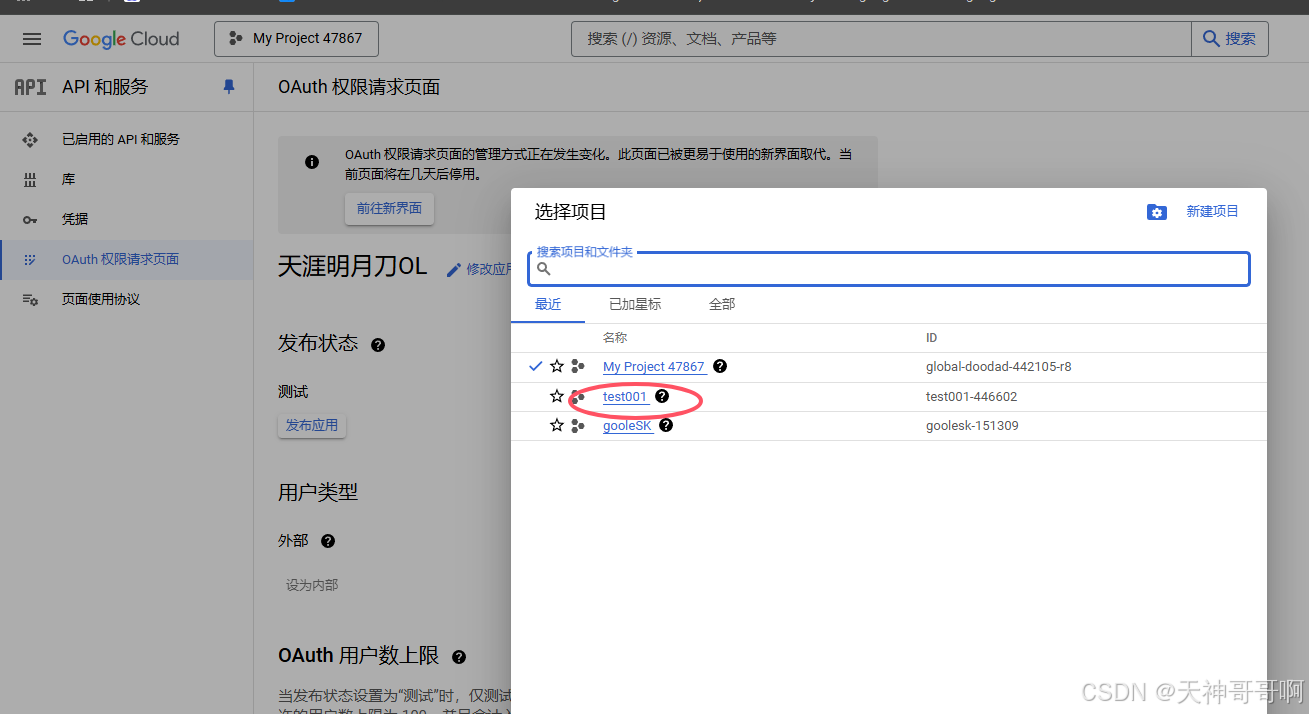This screenshot has width=1309, height=714.
Task: Select OAuth 权限请求页面 in sidebar
Action: click(x=120, y=260)
